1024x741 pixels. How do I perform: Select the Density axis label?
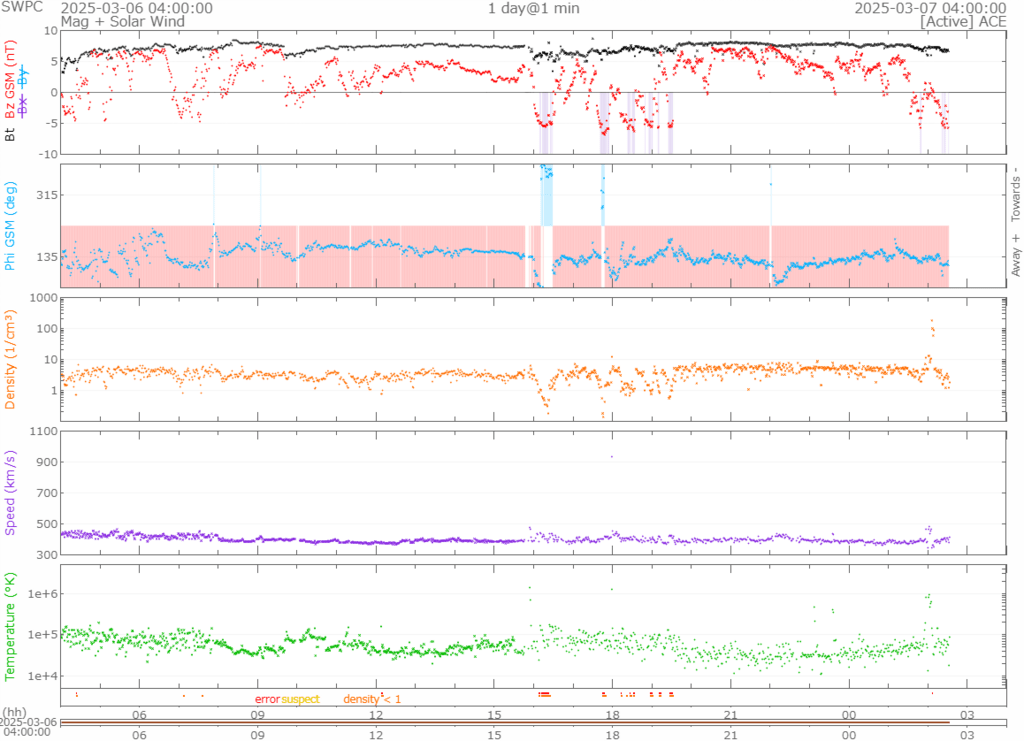click(x=11, y=359)
